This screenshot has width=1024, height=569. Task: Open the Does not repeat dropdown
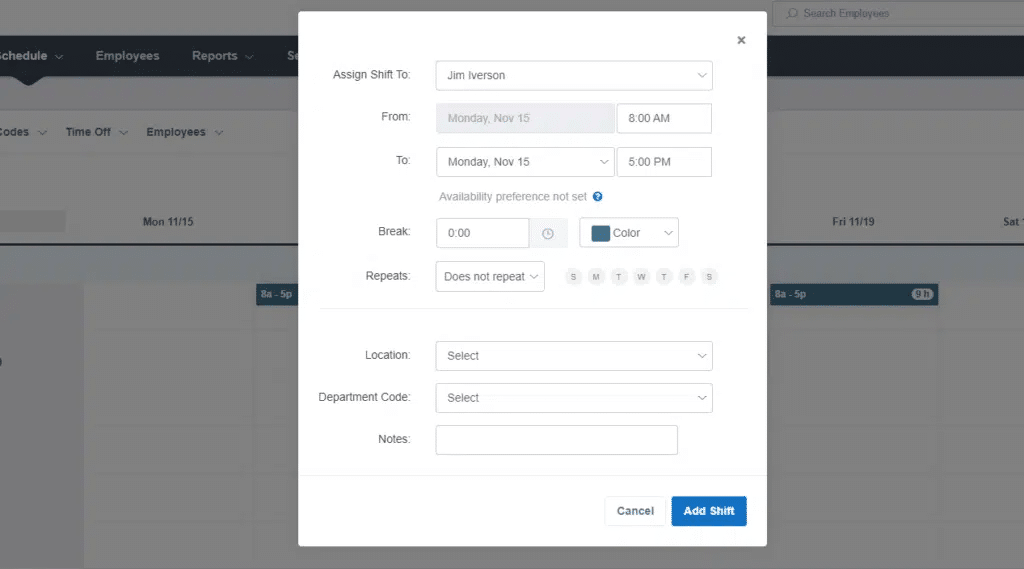[490, 276]
